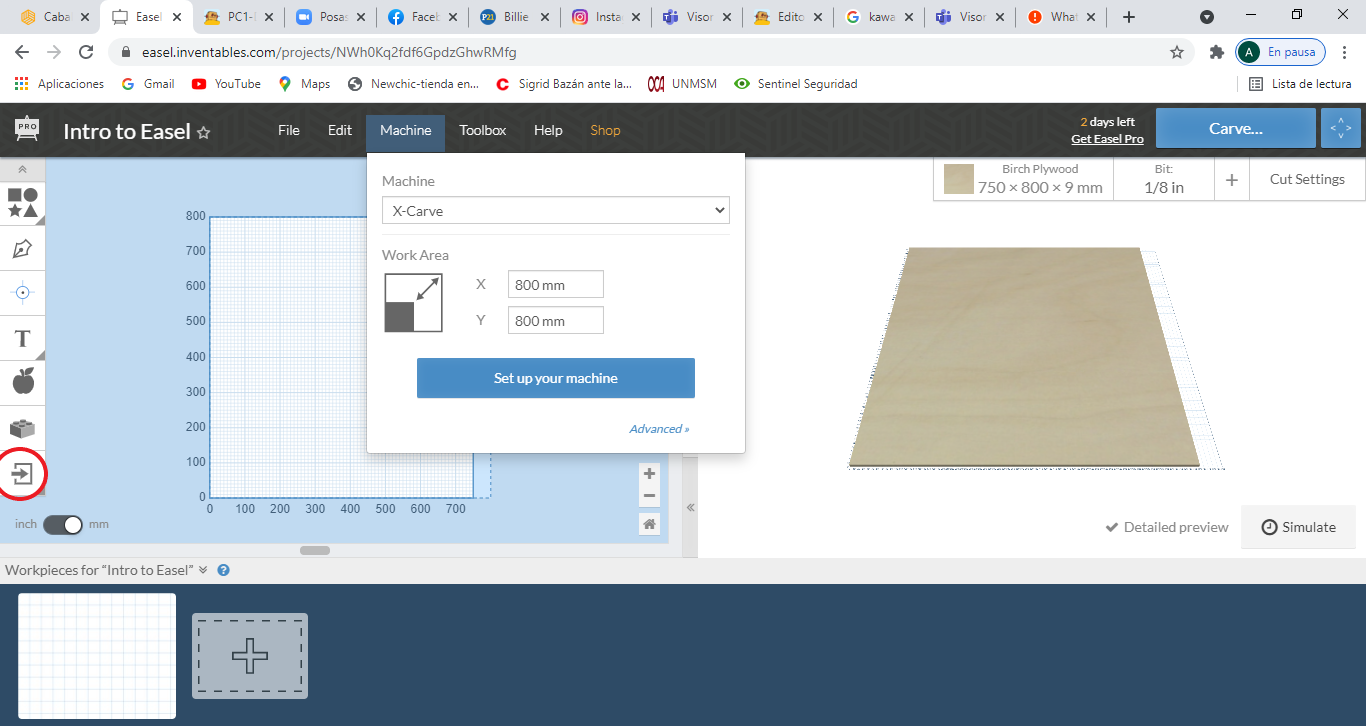Click the Intro to Easel project title
Image resolution: width=1366 pixels, height=726 pixels.
[x=127, y=131]
